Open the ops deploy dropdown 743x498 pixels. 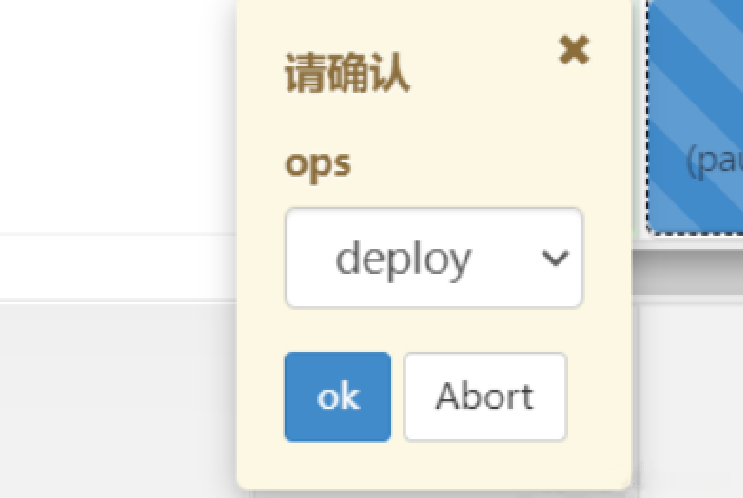[433, 259]
